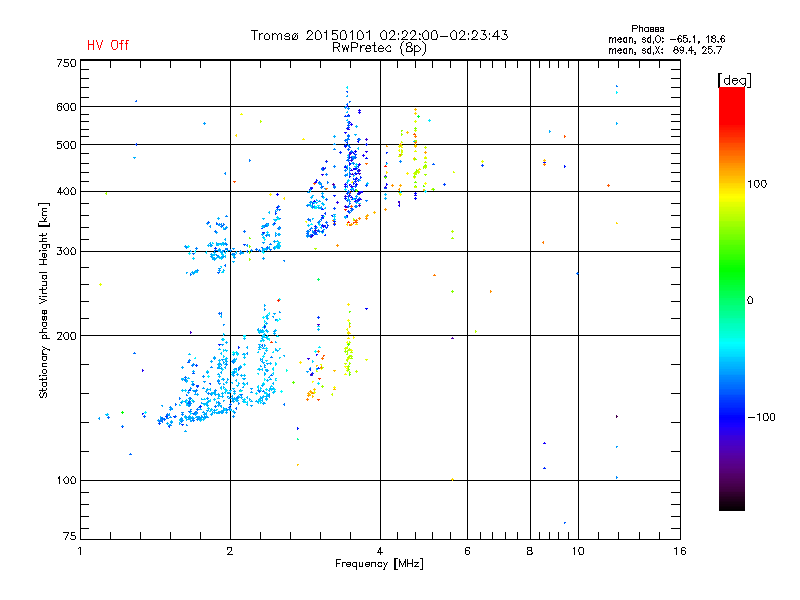The height and width of the screenshot is (600, 800).
Task: Click the x-axis label '8'
Action: coord(530,551)
